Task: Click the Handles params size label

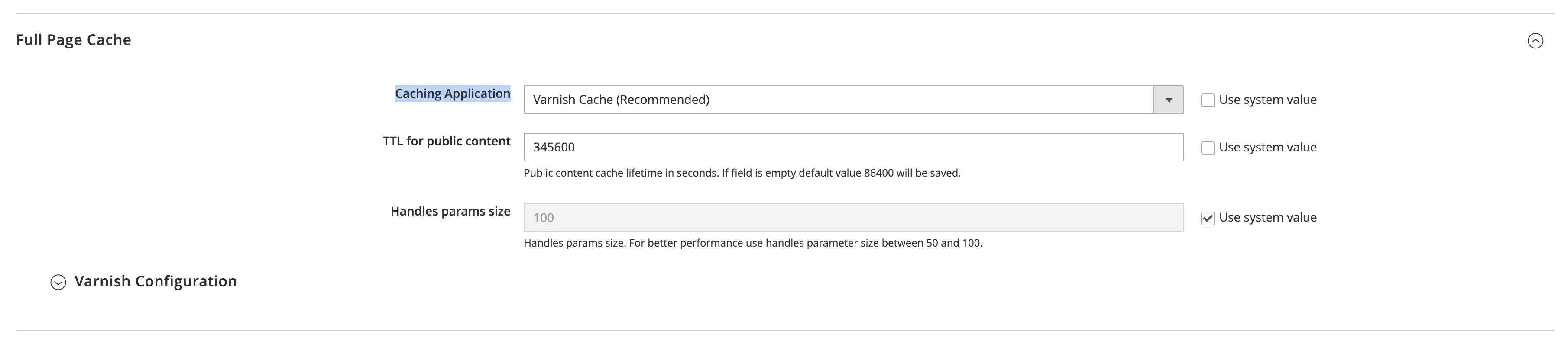Action: pyautogui.click(x=451, y=212)
